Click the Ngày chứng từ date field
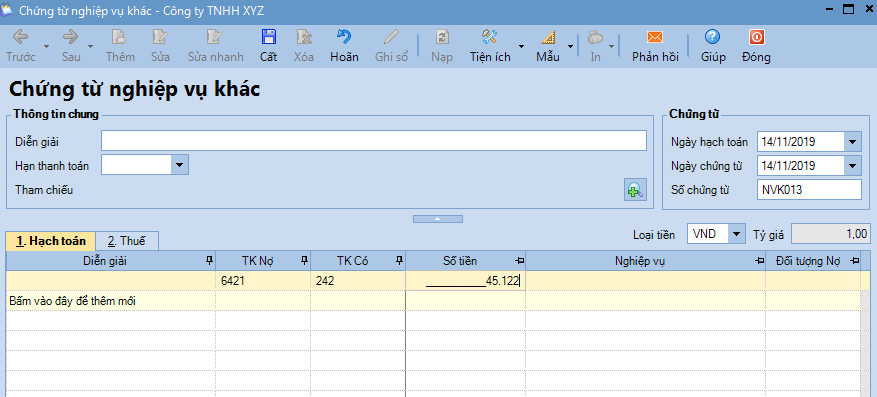Image resolution: width=877 pixels, height=397 pixels. tap(800, 166)
